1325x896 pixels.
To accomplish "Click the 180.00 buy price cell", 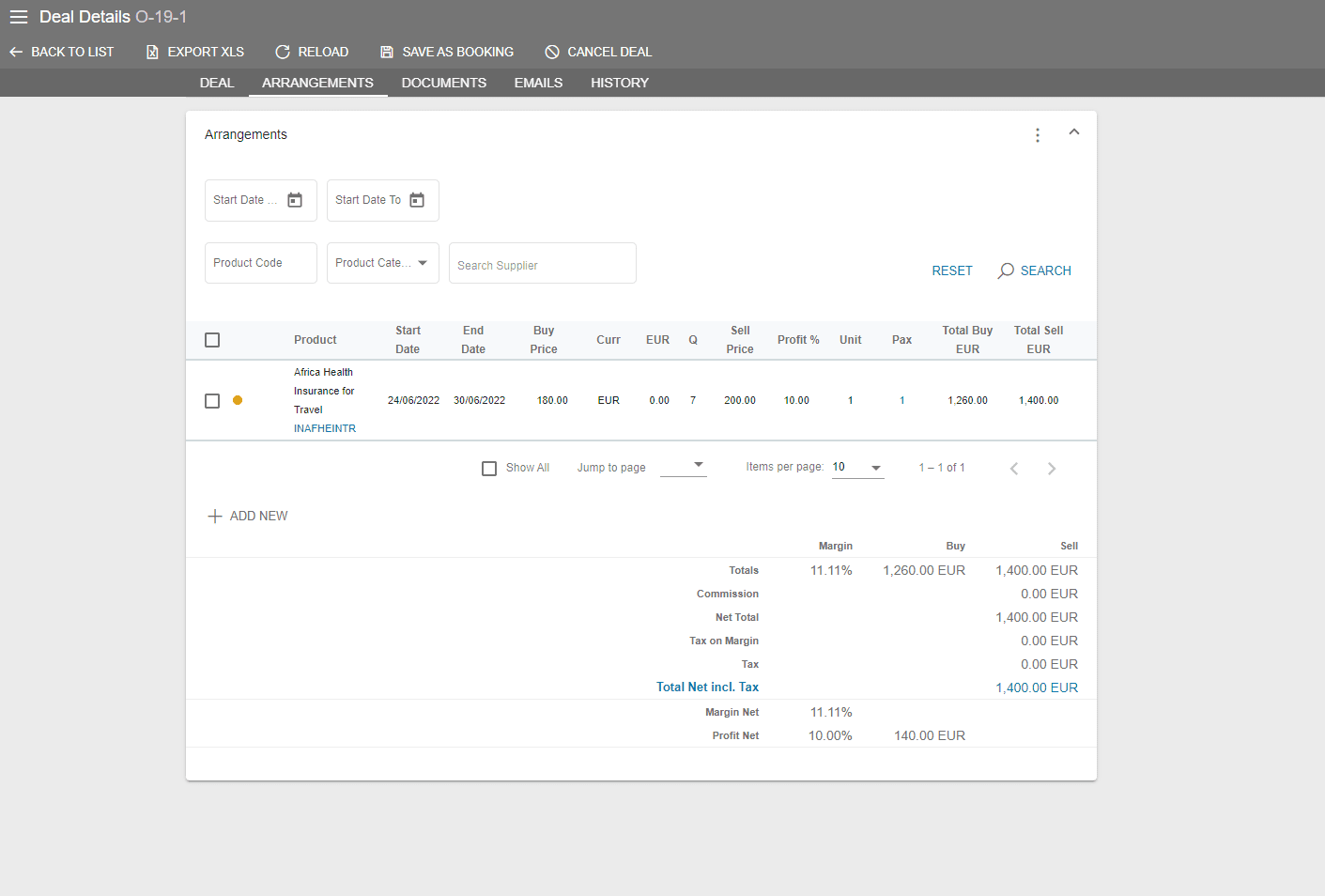I will [552, 400].
